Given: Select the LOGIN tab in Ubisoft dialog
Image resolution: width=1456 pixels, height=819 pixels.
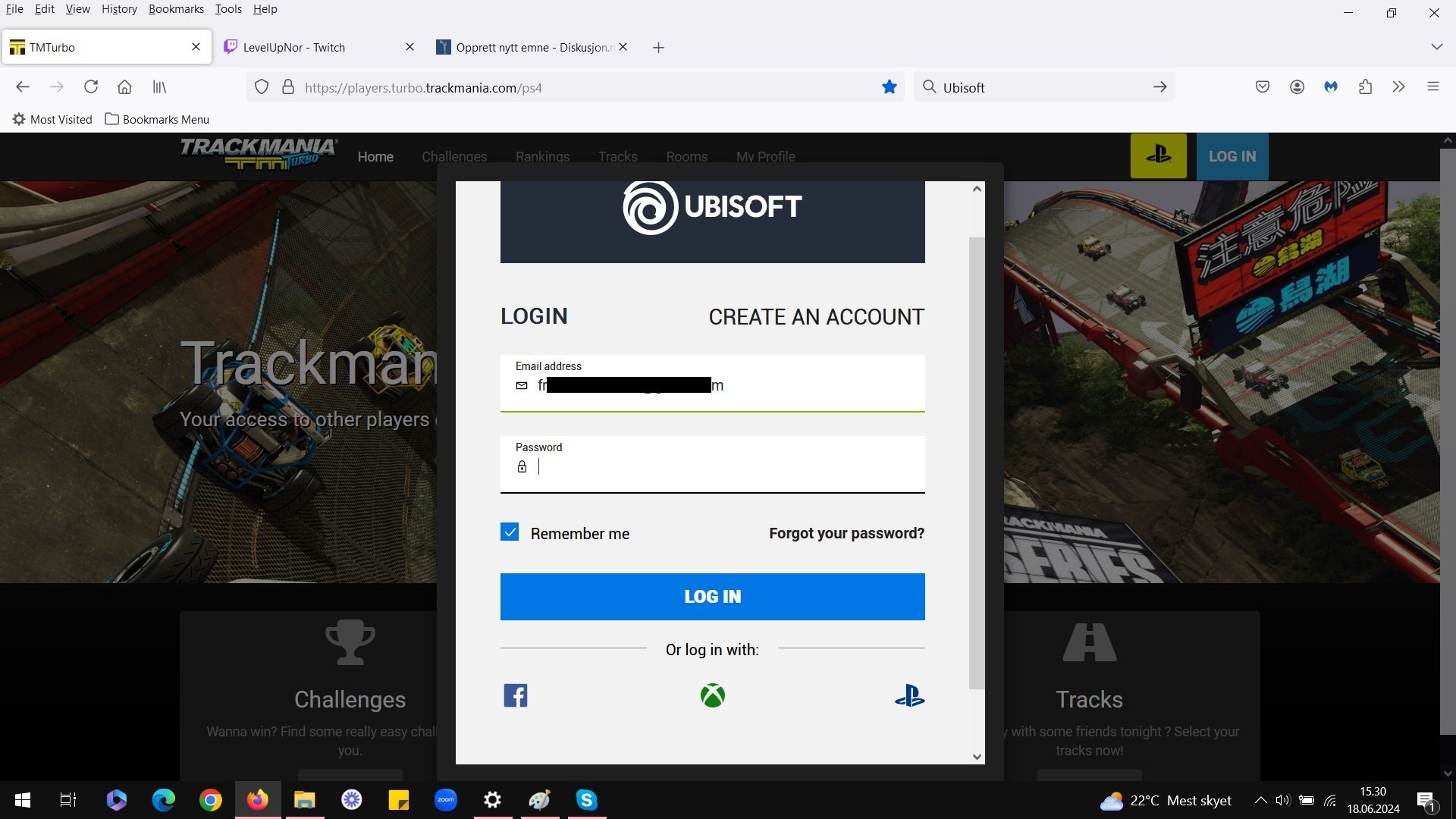Looking at the screenshot, I should (x=534, y=316).
